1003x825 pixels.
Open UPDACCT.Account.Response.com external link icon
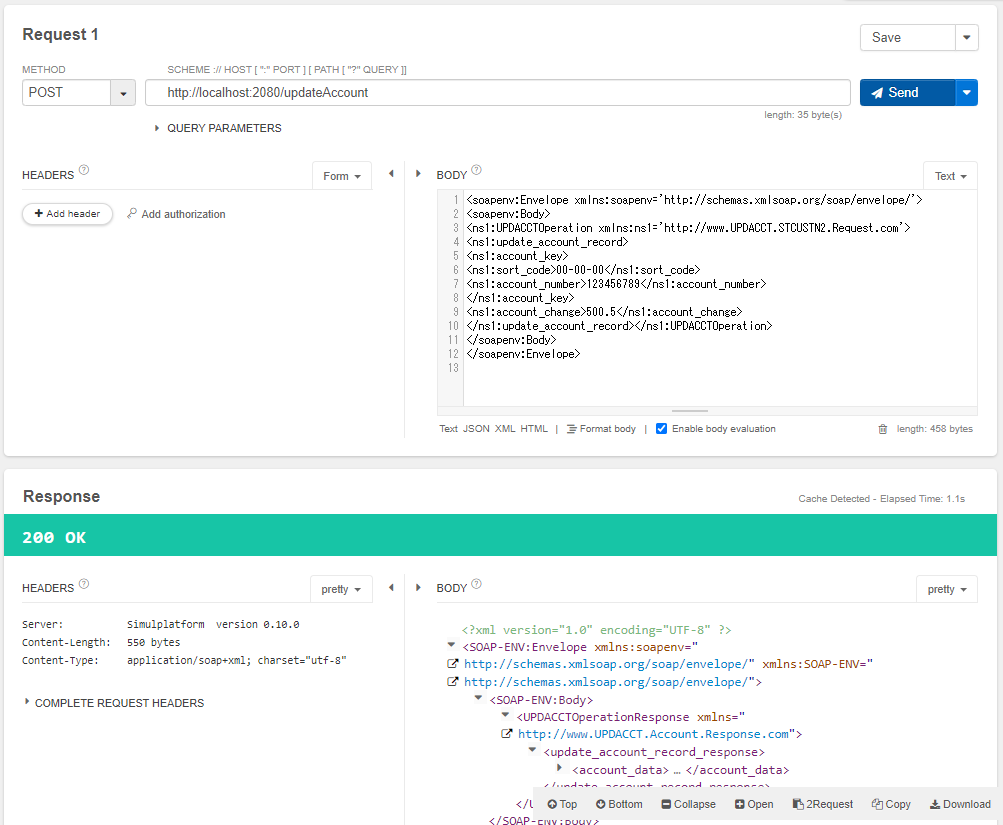506,734
